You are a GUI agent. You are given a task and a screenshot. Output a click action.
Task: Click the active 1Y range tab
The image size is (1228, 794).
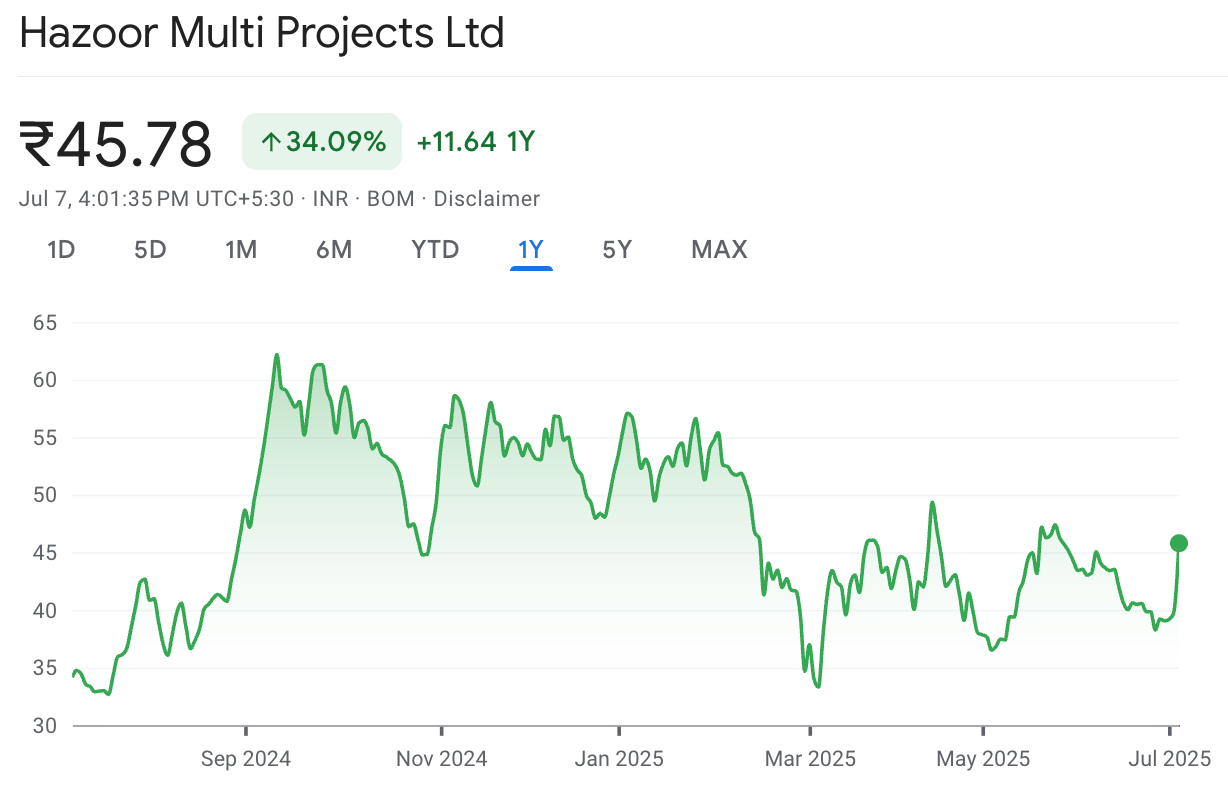pos(531,249)
